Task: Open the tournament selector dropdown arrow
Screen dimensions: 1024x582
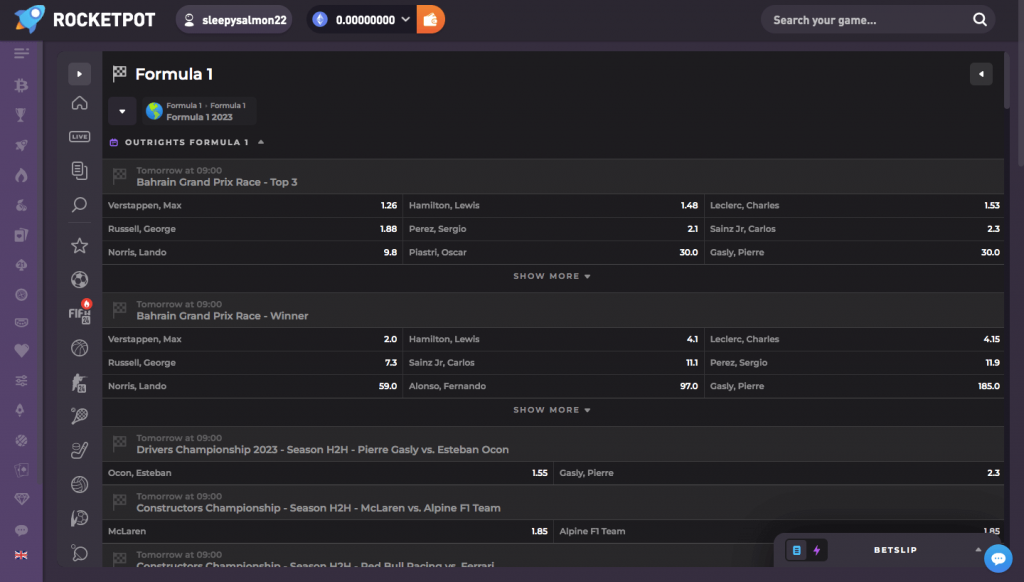Action: pyautogui.click(x=122, y=111)
